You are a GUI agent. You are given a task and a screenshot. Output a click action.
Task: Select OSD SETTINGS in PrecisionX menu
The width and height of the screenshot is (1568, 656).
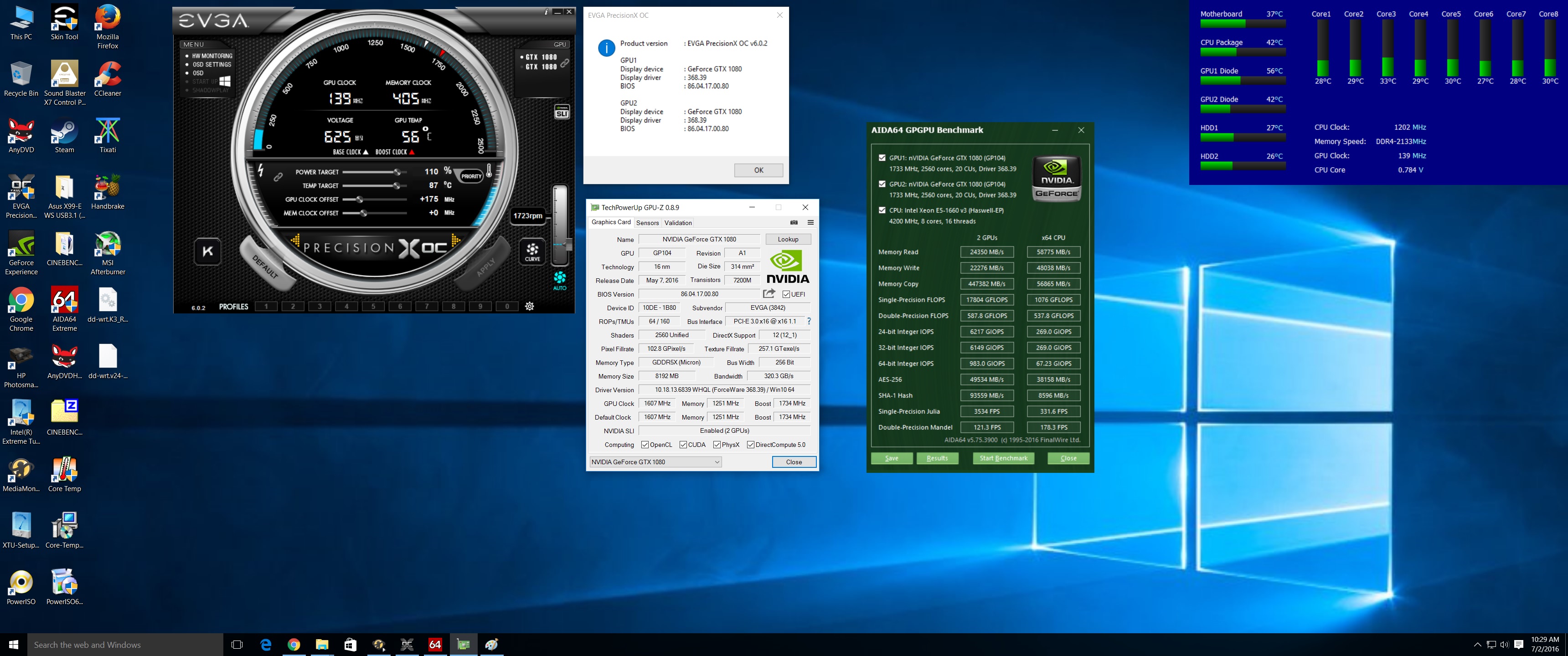click(212, 65)
